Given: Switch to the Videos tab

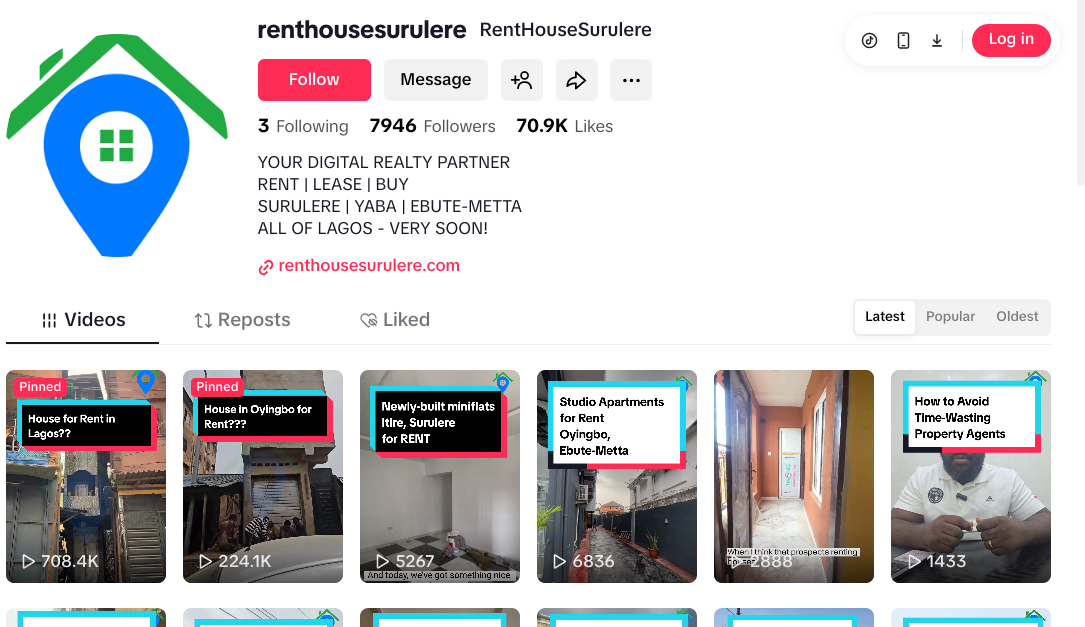Looking at the screenshot, I should pyautogui.click(x=83, y=320).
